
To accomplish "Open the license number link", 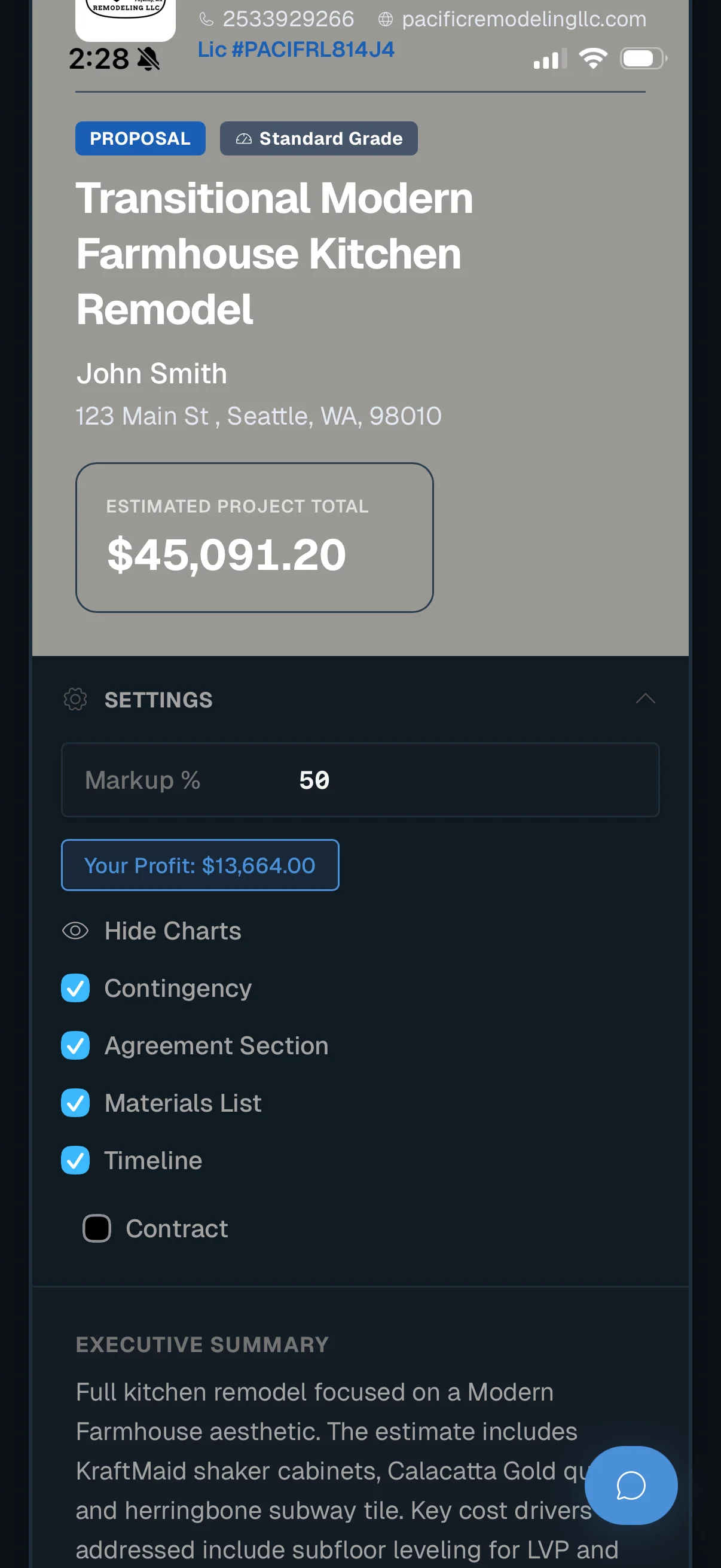I will [x=296, y=50].
